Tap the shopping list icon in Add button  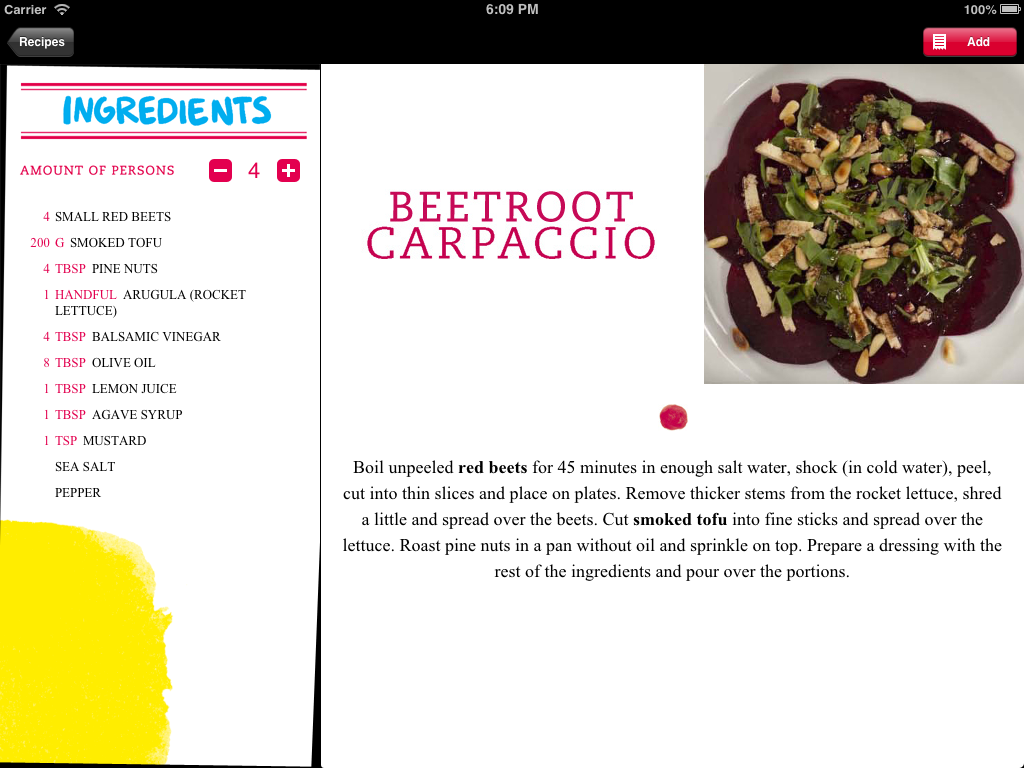coord(939,42)
